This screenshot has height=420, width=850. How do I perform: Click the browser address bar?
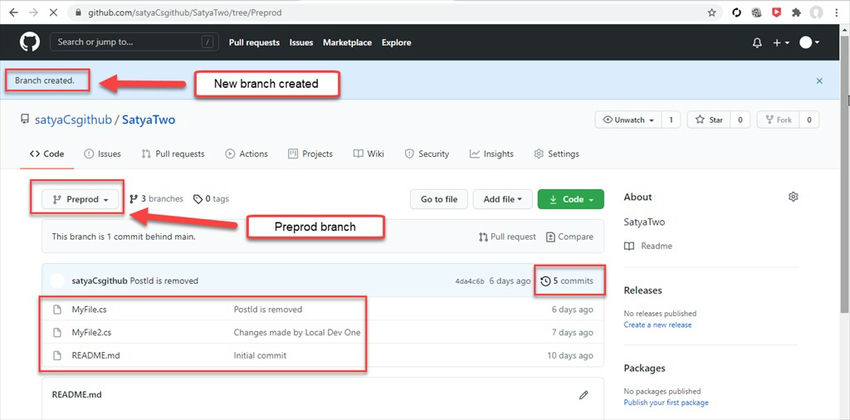[x=394, y=12]
